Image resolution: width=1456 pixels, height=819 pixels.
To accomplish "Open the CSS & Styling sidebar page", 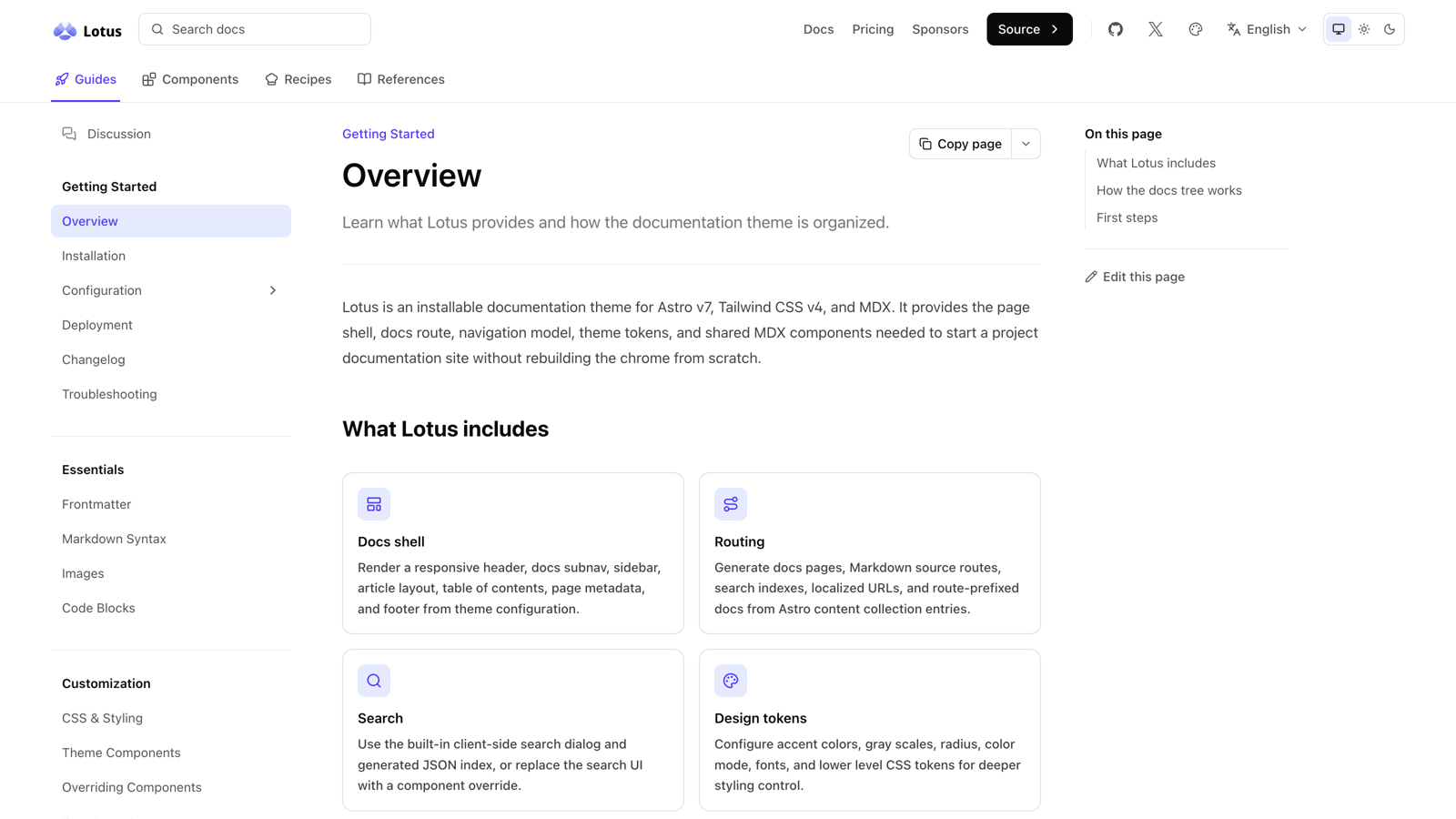I will [x=171, y=718].
